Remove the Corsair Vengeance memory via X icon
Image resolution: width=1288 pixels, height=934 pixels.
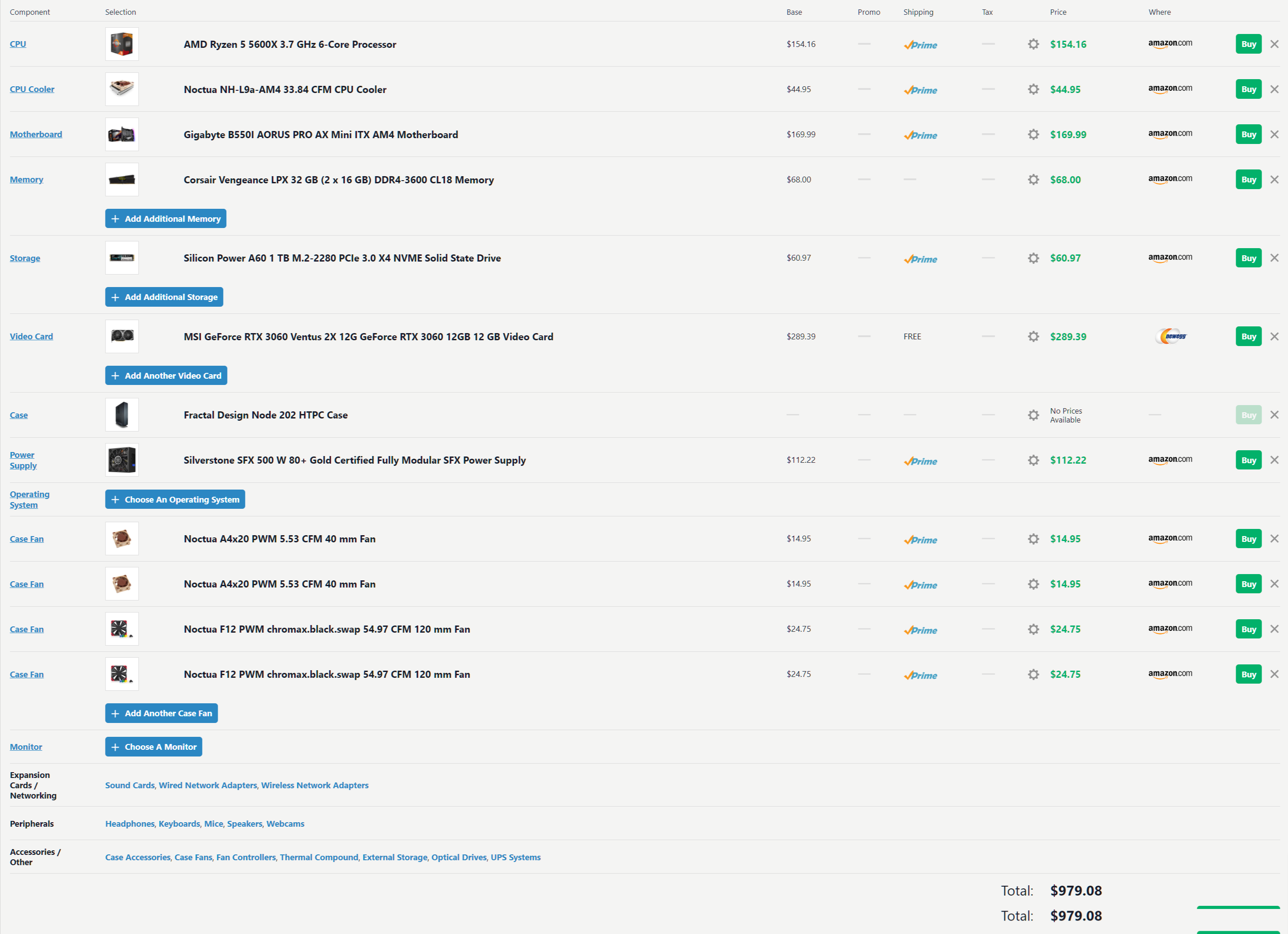tap(1275, 179)
